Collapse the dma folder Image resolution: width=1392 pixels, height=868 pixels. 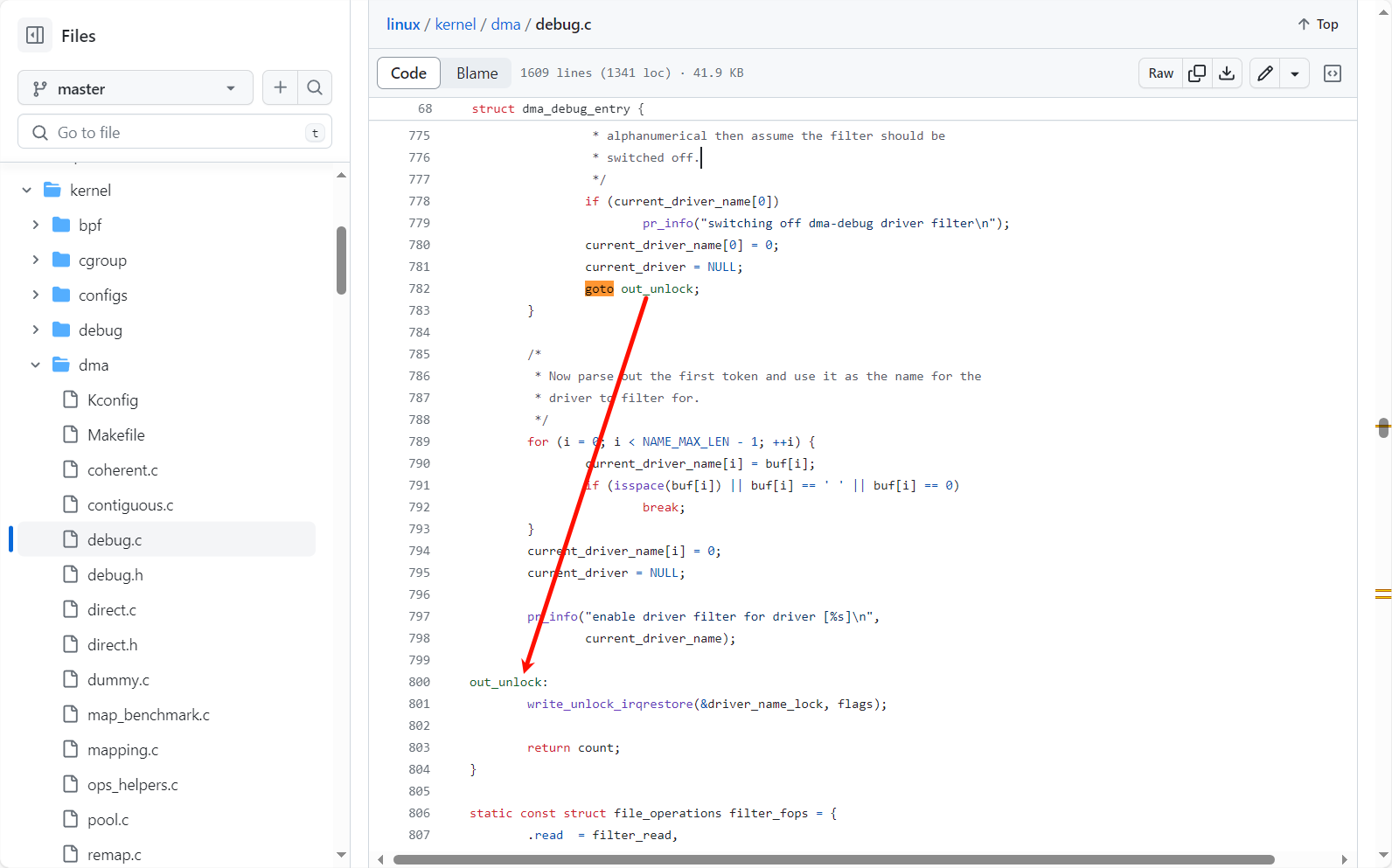point(36,365)
